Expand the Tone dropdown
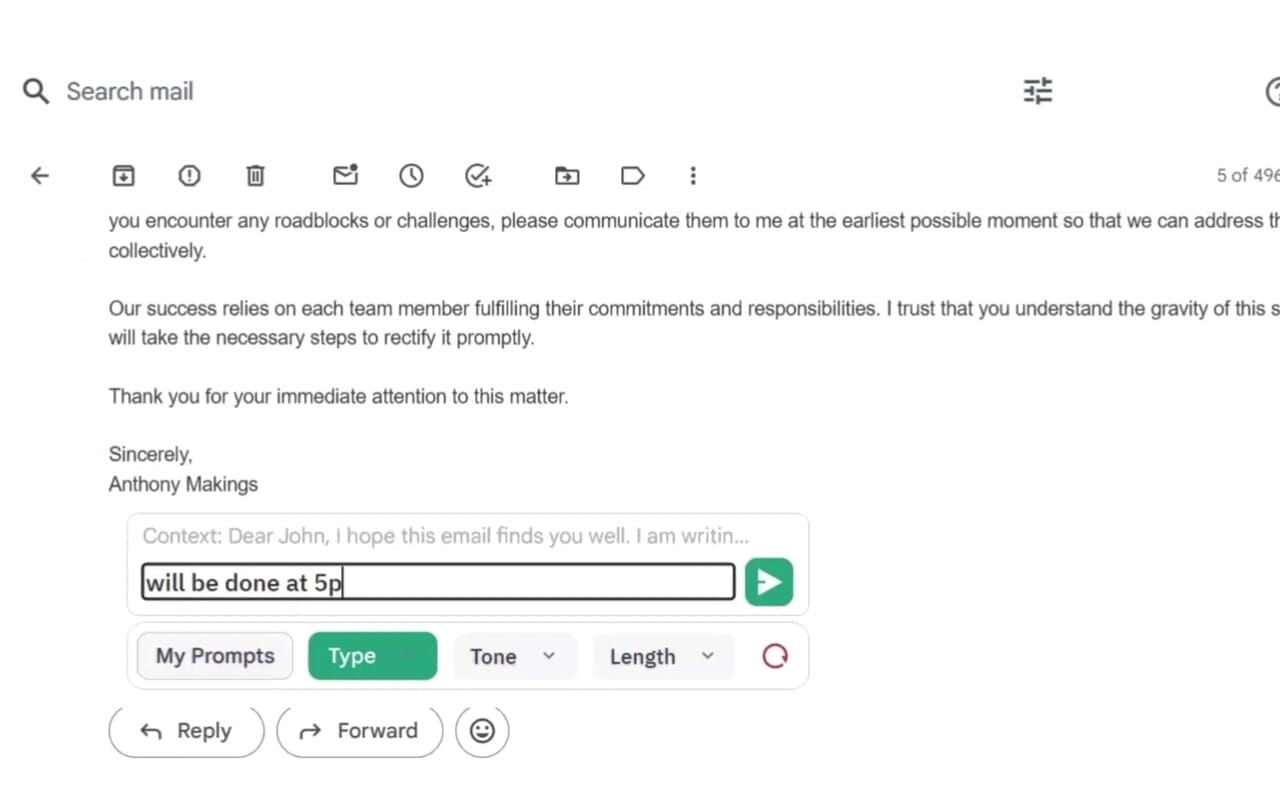Screen dimensions: 1280x800 pos(513,656)
